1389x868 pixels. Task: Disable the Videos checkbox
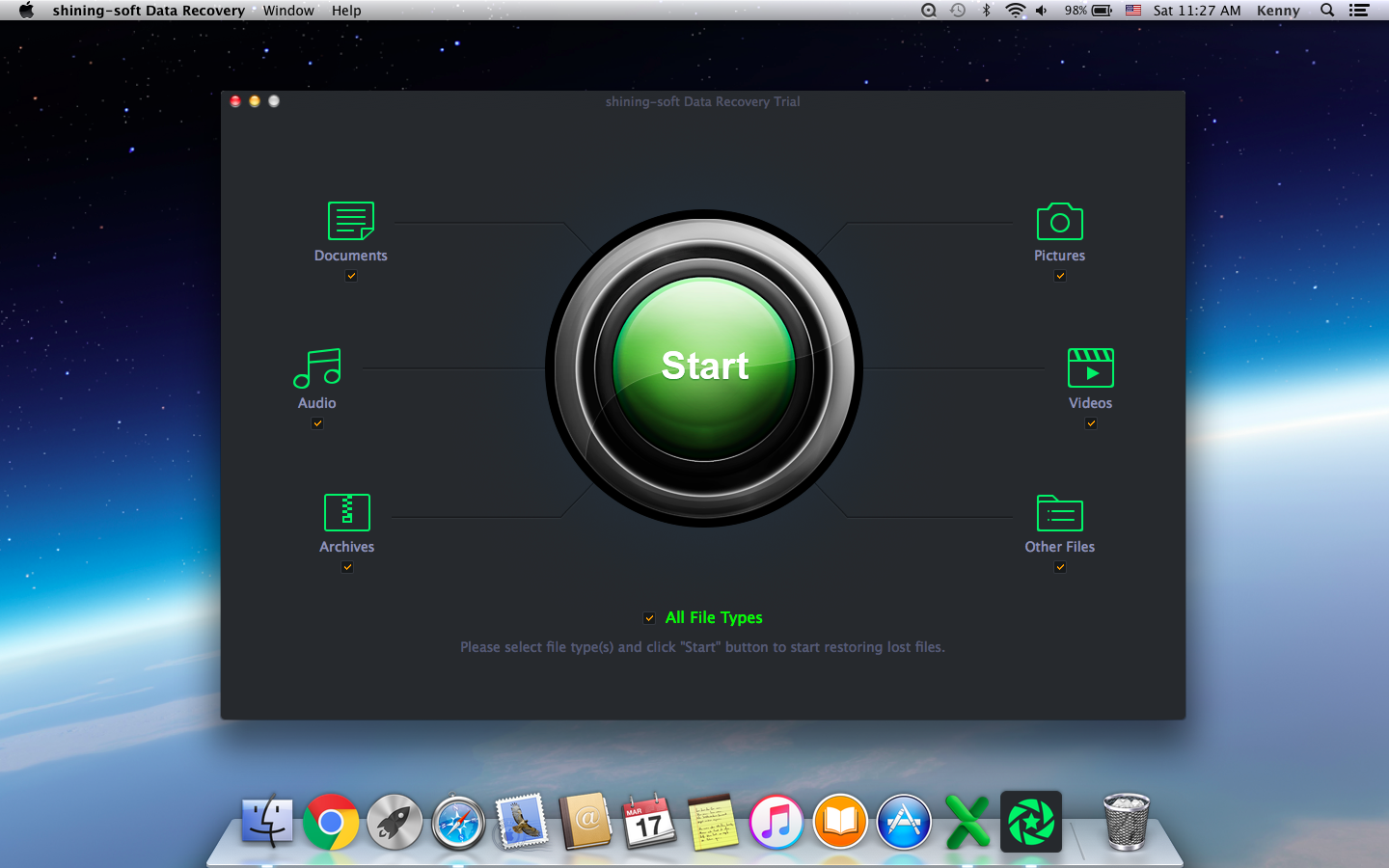pyautogui.click(x=1091, y=423)
